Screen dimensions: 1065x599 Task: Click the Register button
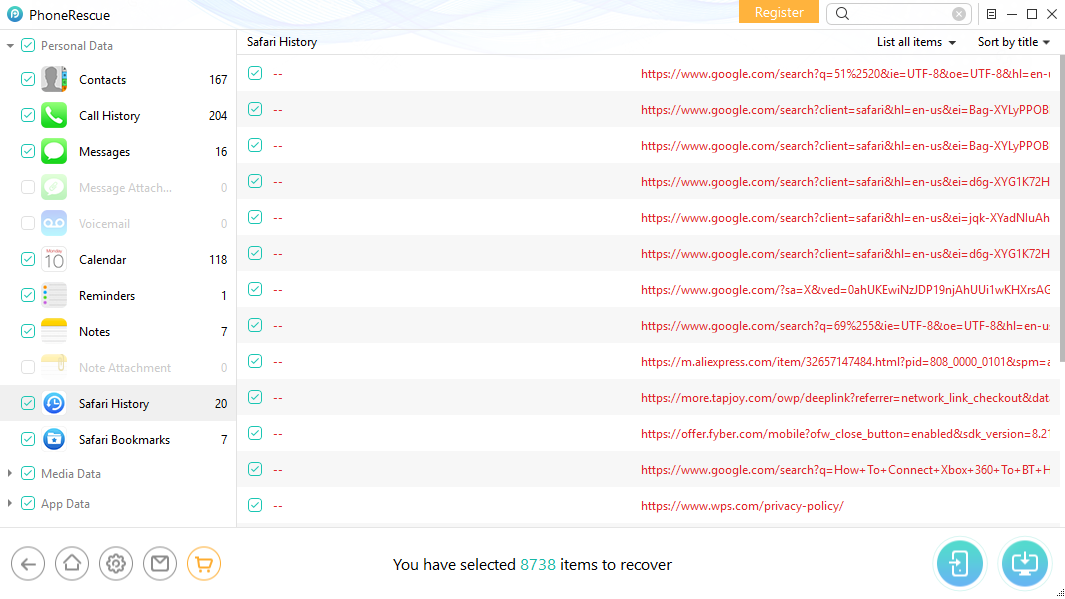click(779, 13)
